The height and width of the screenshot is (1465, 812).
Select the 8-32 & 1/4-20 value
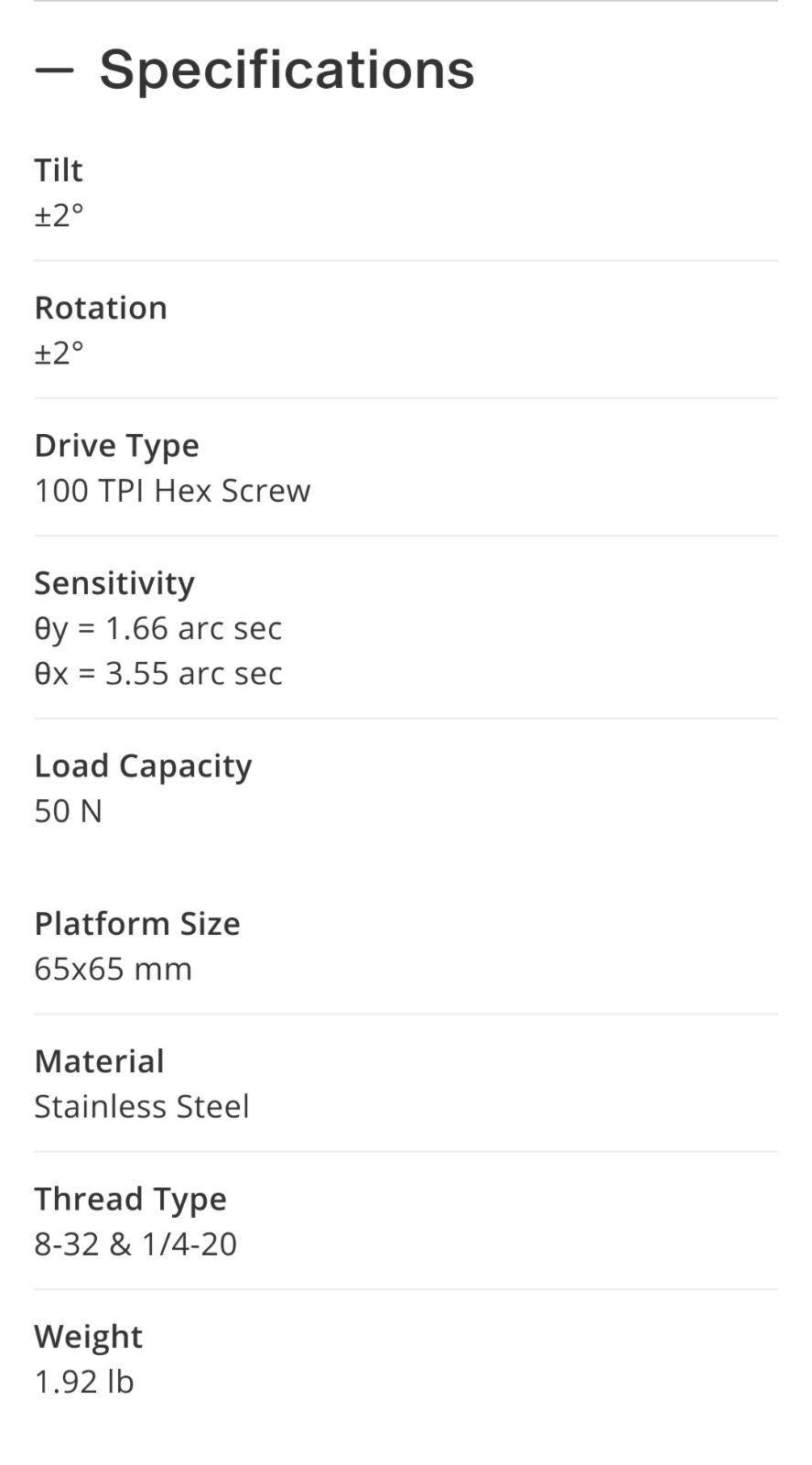pyautogui.click(x=135, y=1244)
